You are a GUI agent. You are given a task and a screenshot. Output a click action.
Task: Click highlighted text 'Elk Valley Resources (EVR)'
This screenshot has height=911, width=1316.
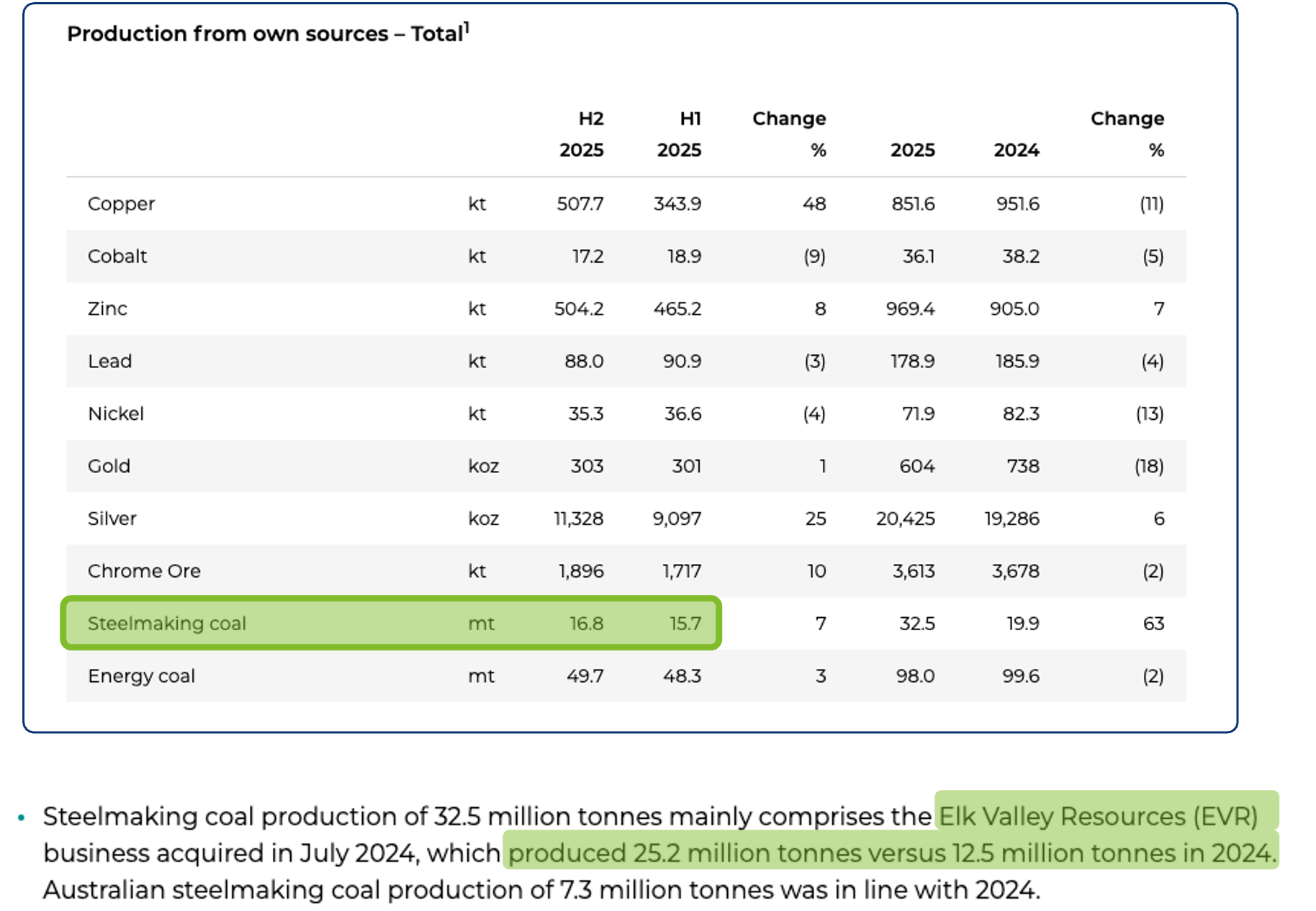tap(1099, 817)
